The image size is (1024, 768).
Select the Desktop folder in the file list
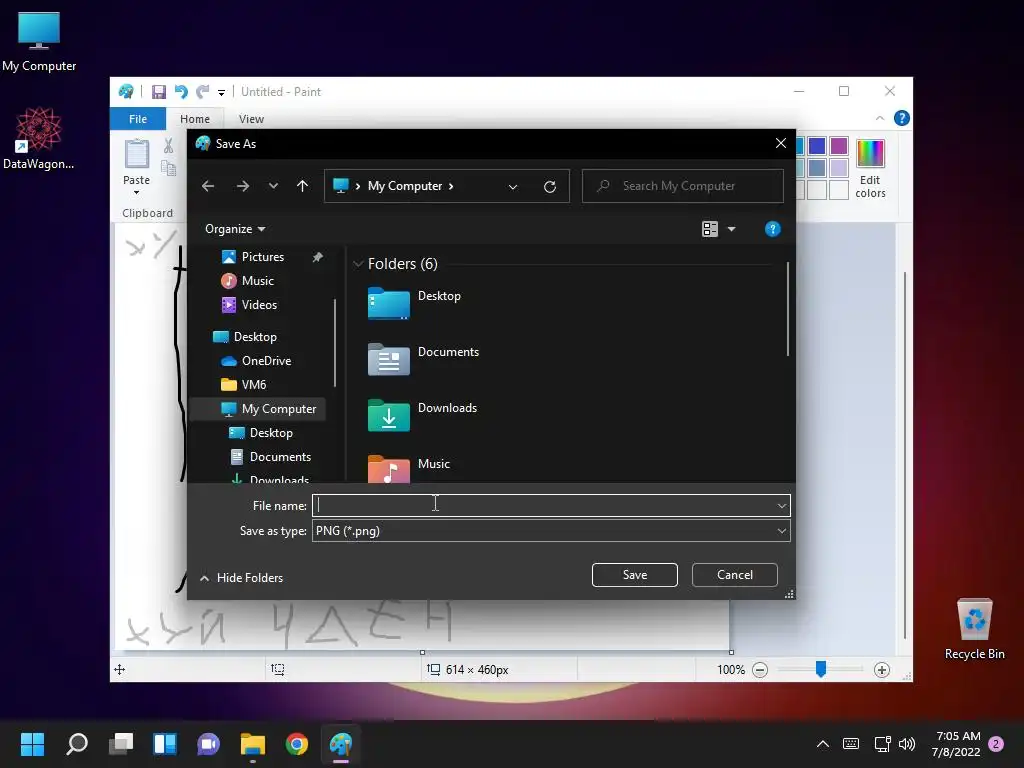[414, 302]
